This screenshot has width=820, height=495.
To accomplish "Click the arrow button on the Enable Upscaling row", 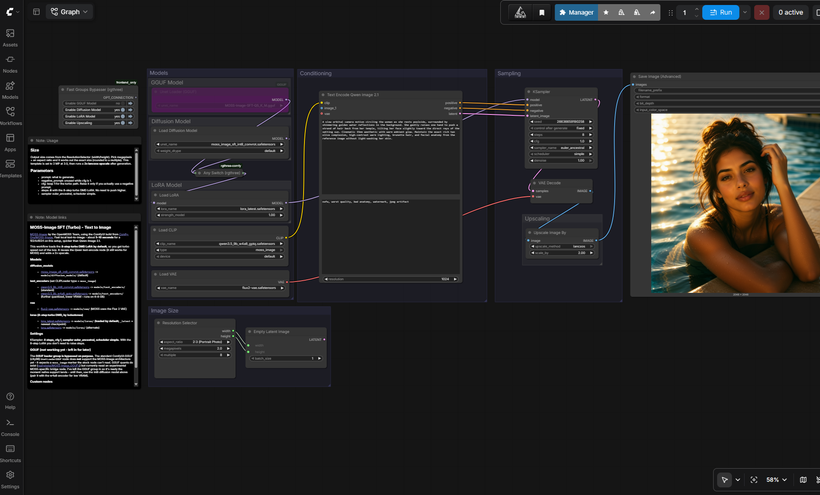I will 131,123.
